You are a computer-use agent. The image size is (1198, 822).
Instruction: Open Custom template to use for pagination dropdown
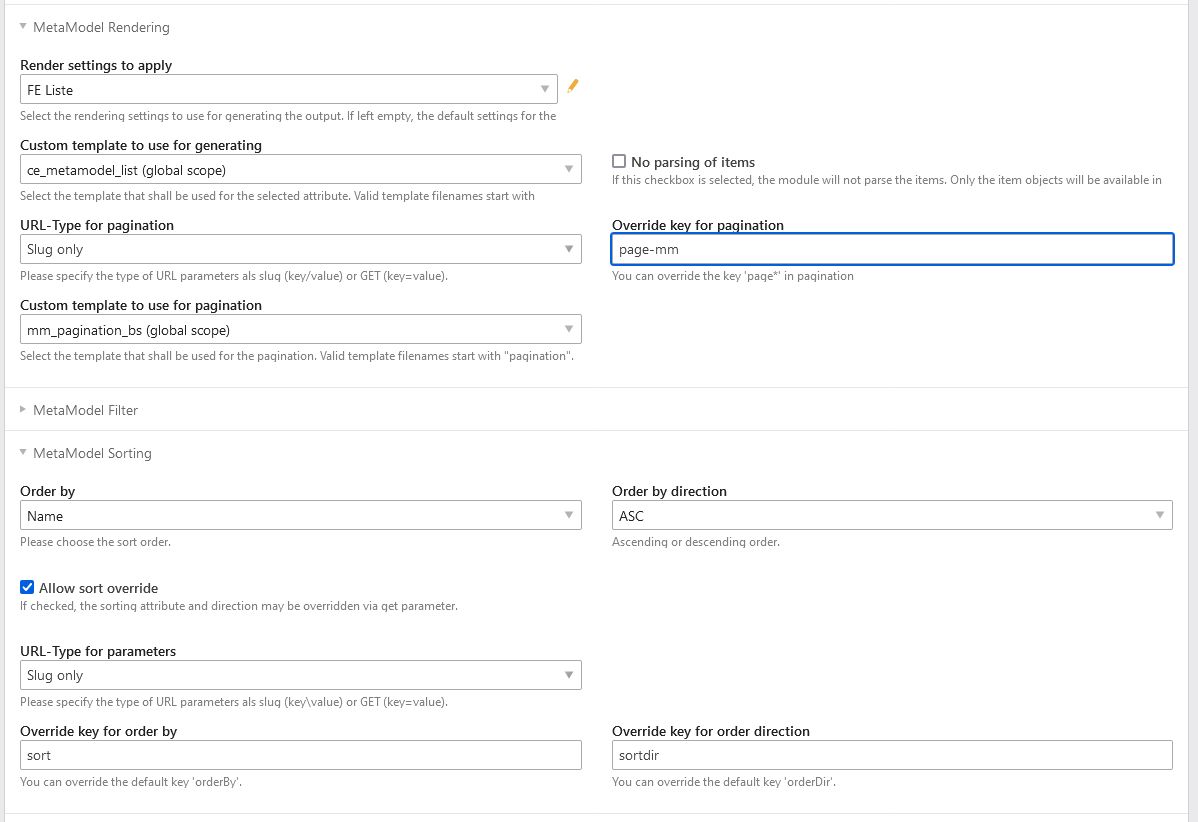point(300,330)
